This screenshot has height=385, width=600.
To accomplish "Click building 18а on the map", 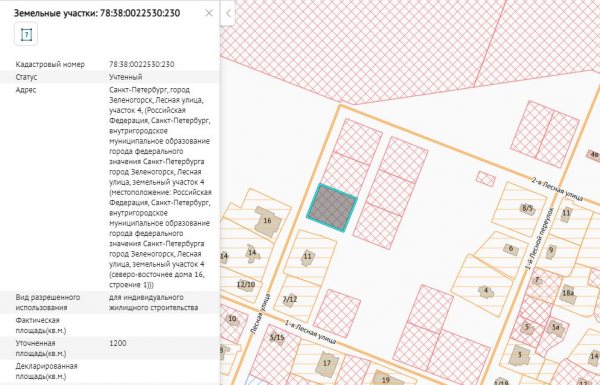I will pyautogui.click(x=568, y=294).
